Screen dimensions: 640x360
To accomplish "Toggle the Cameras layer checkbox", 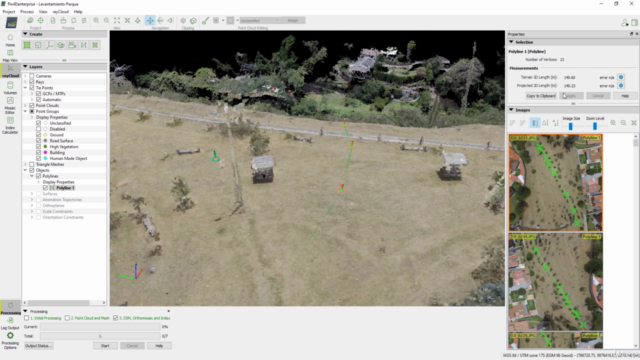I will tap(32, 76).
